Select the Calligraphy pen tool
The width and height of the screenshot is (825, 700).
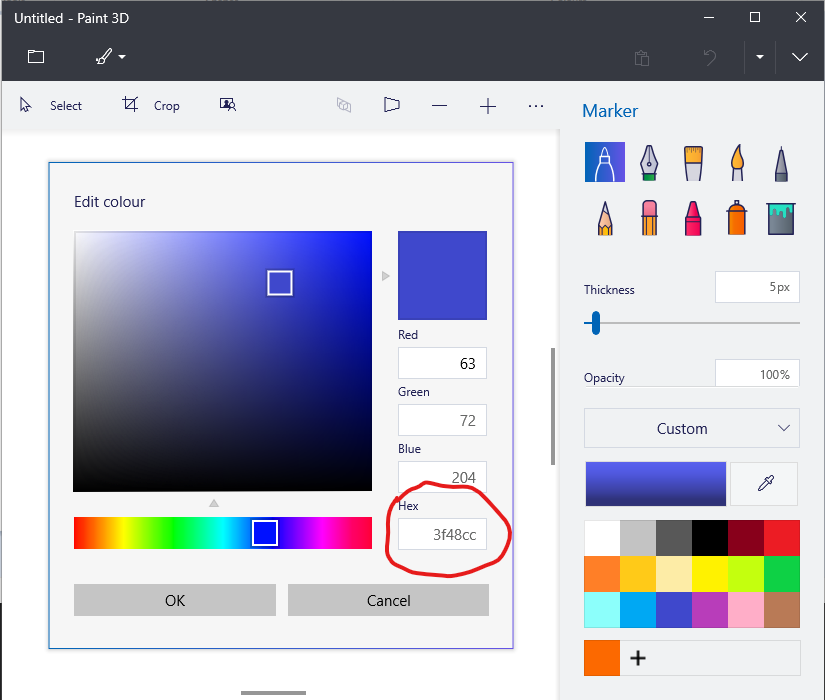pos(649,162)
